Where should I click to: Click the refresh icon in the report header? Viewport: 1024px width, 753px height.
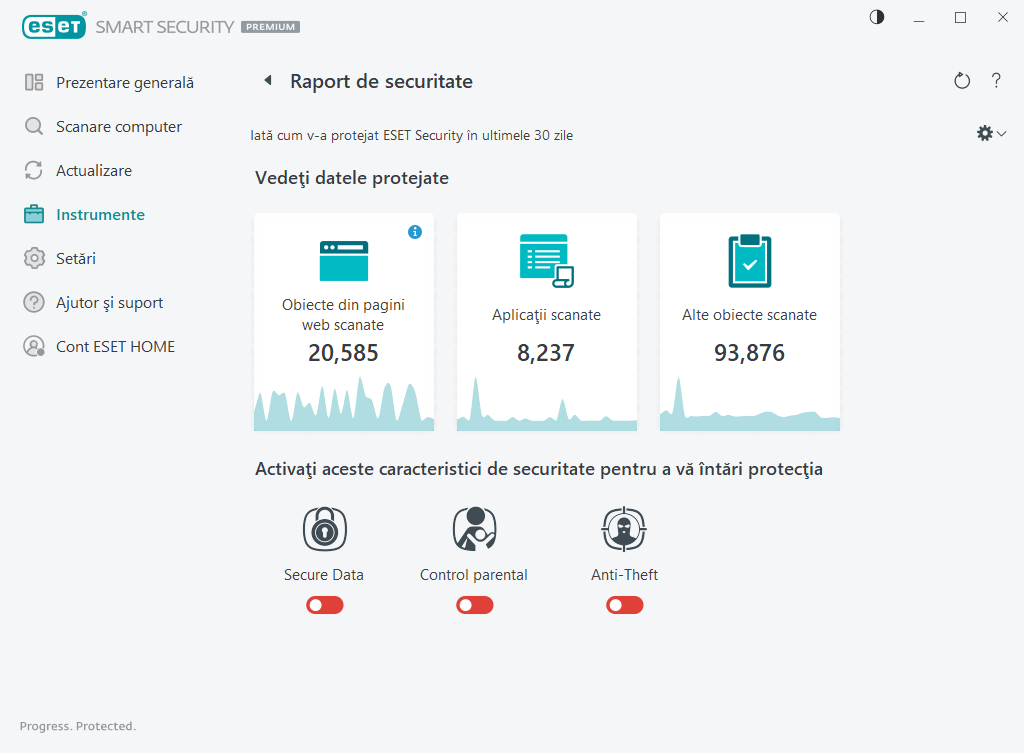tap(962, 81)
